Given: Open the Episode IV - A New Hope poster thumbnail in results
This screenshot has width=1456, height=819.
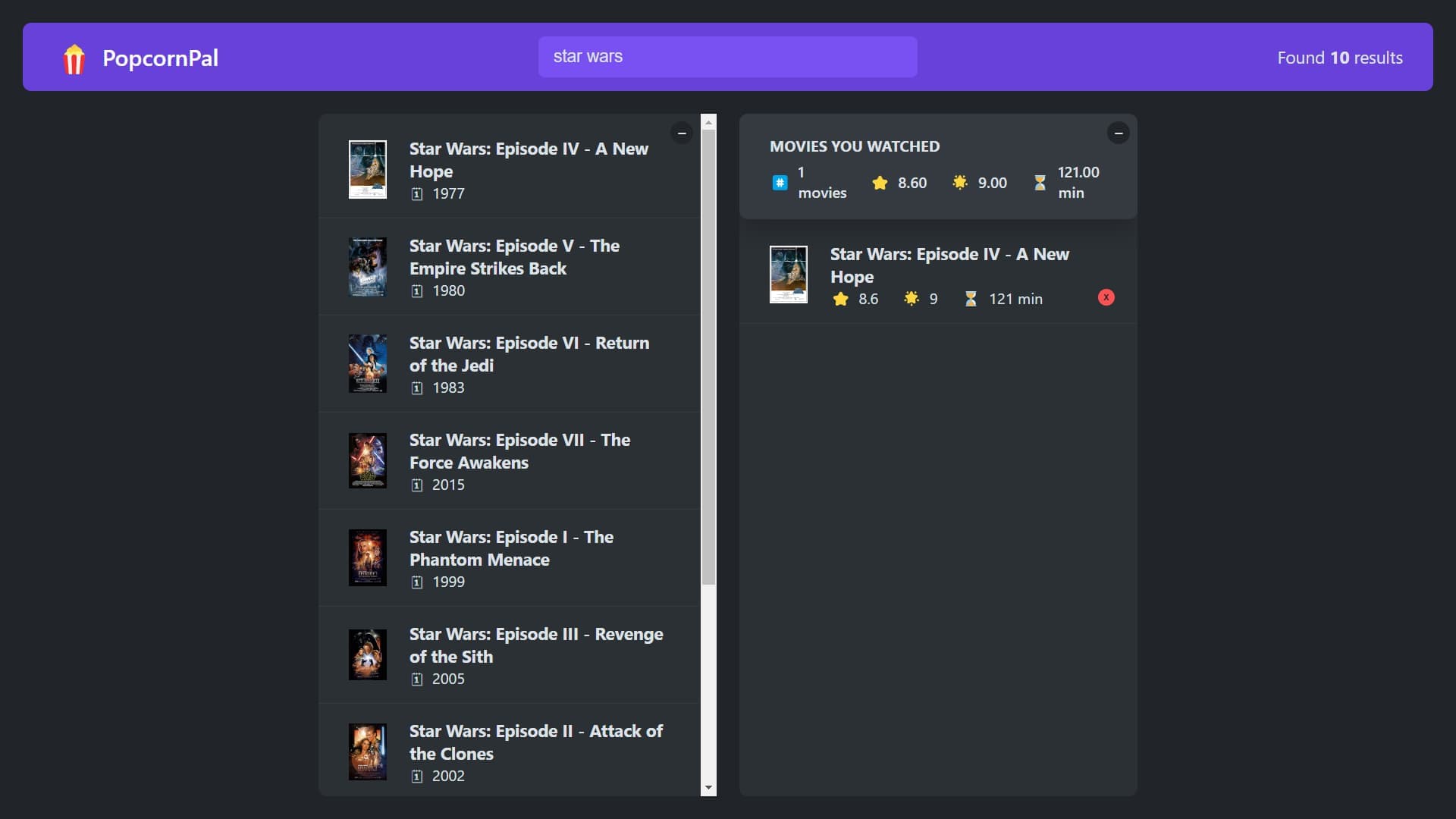Looking at the screenshot, I should (368, 169).
